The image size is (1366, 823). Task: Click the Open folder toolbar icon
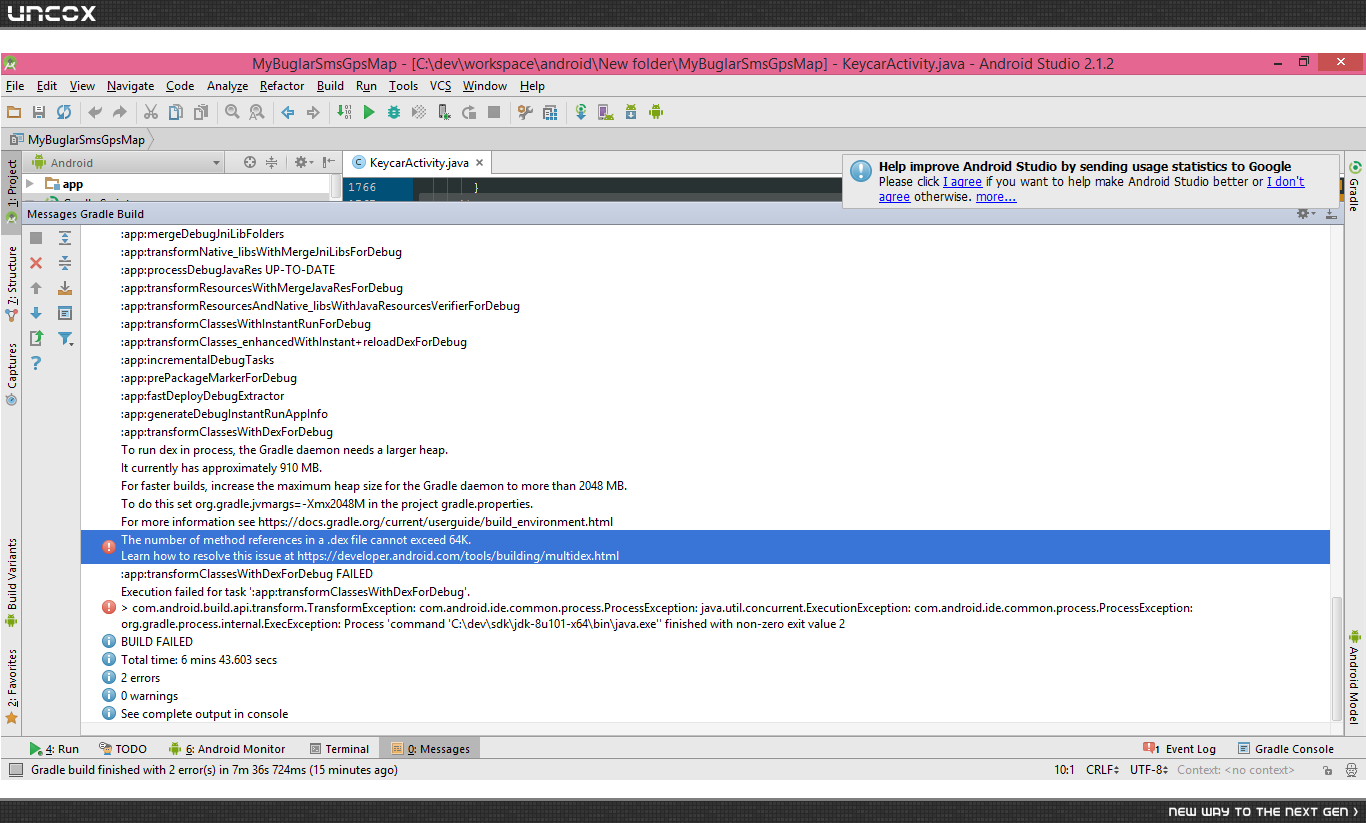[x=14, y=112]
